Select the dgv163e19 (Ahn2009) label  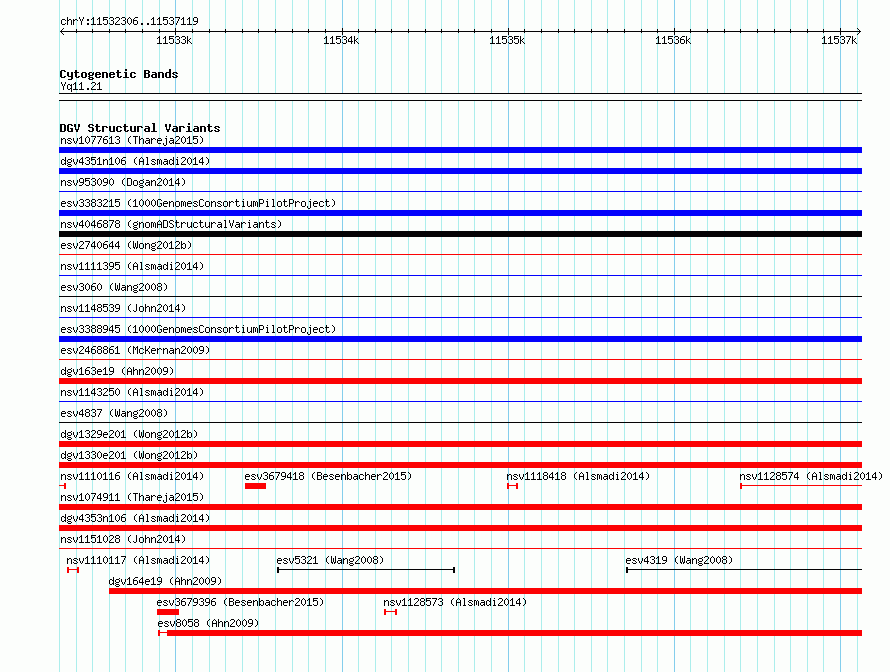coord(117,371)
